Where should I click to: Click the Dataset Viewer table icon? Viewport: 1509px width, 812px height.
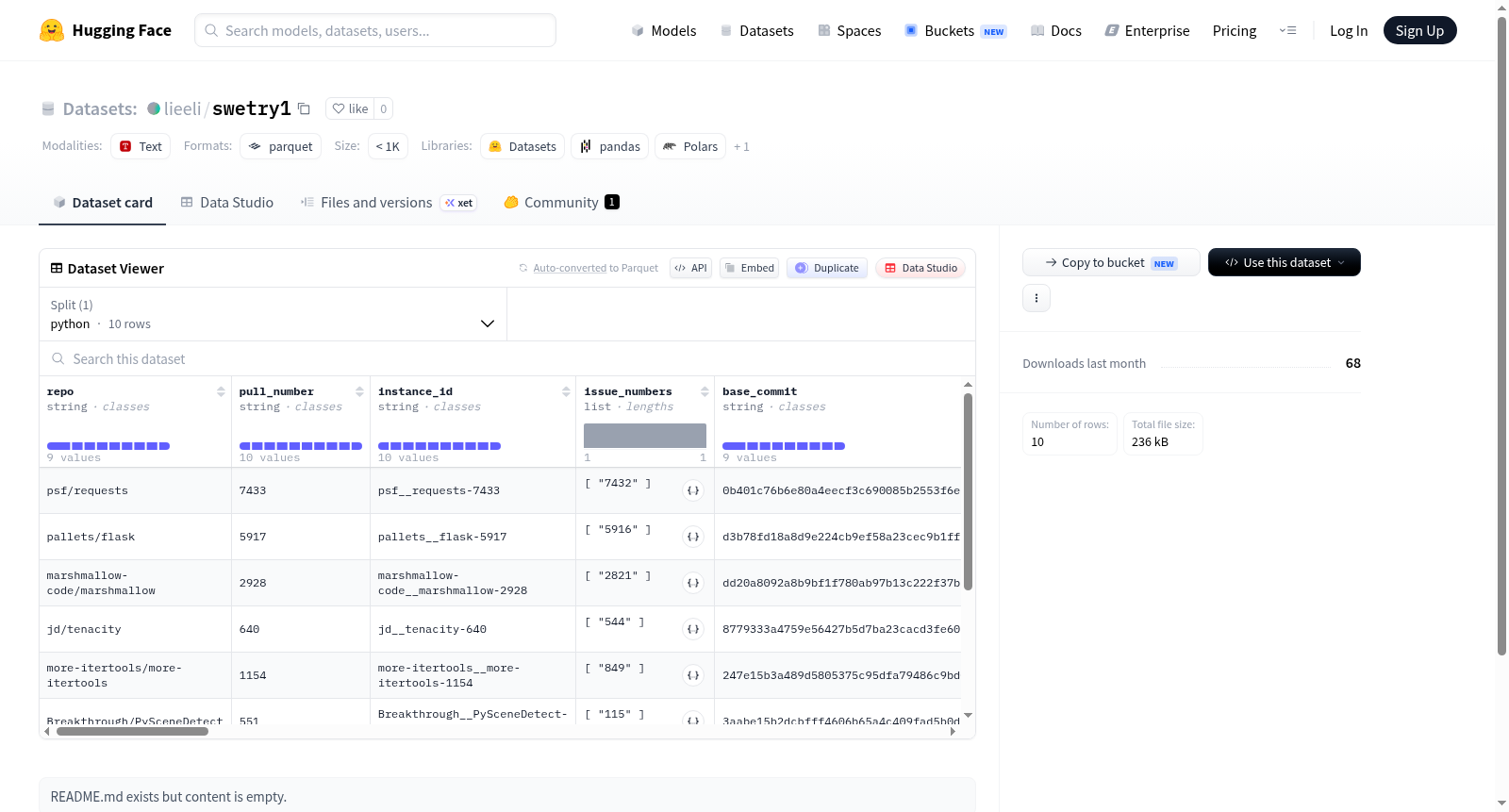tap(57, 269)
